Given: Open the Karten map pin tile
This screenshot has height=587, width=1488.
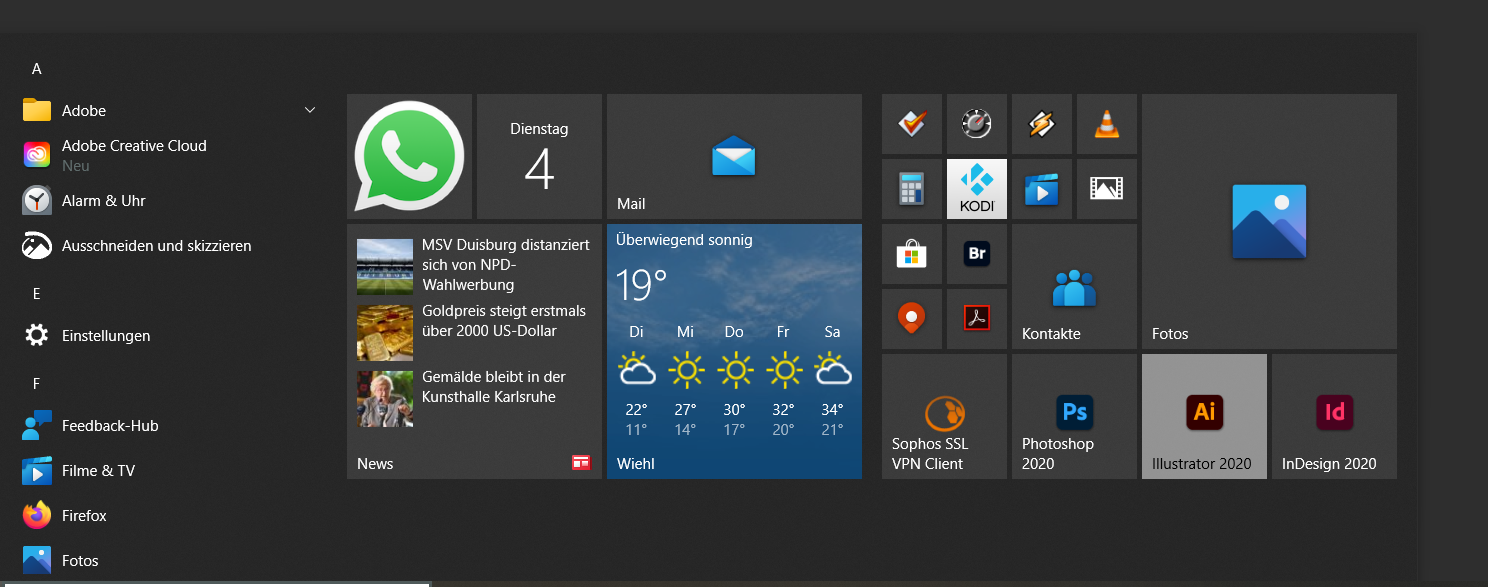Looking at the screenshot, I should tap(912, 318).
